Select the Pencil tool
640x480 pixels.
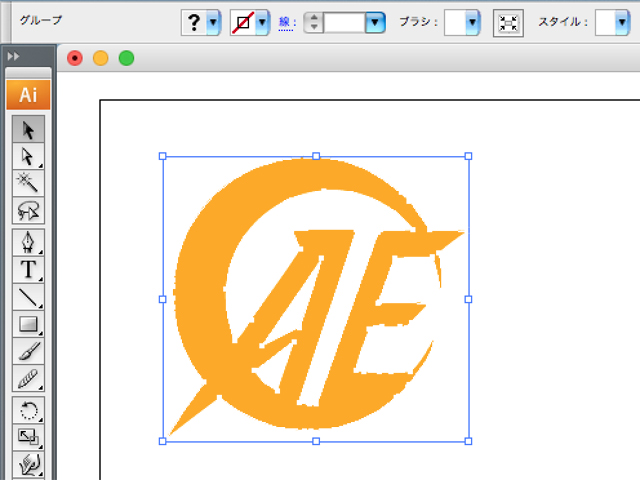28,378
